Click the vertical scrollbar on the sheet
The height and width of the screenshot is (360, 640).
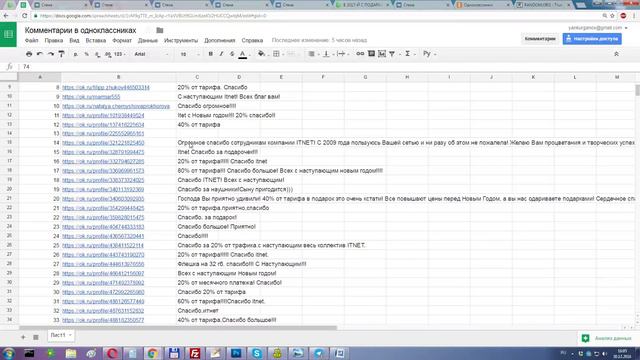[637, 90]
